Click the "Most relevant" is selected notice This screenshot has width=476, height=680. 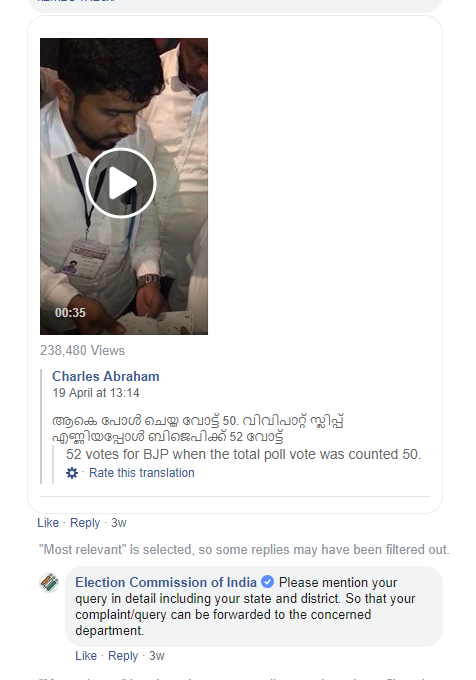click(x=244, y=549)
